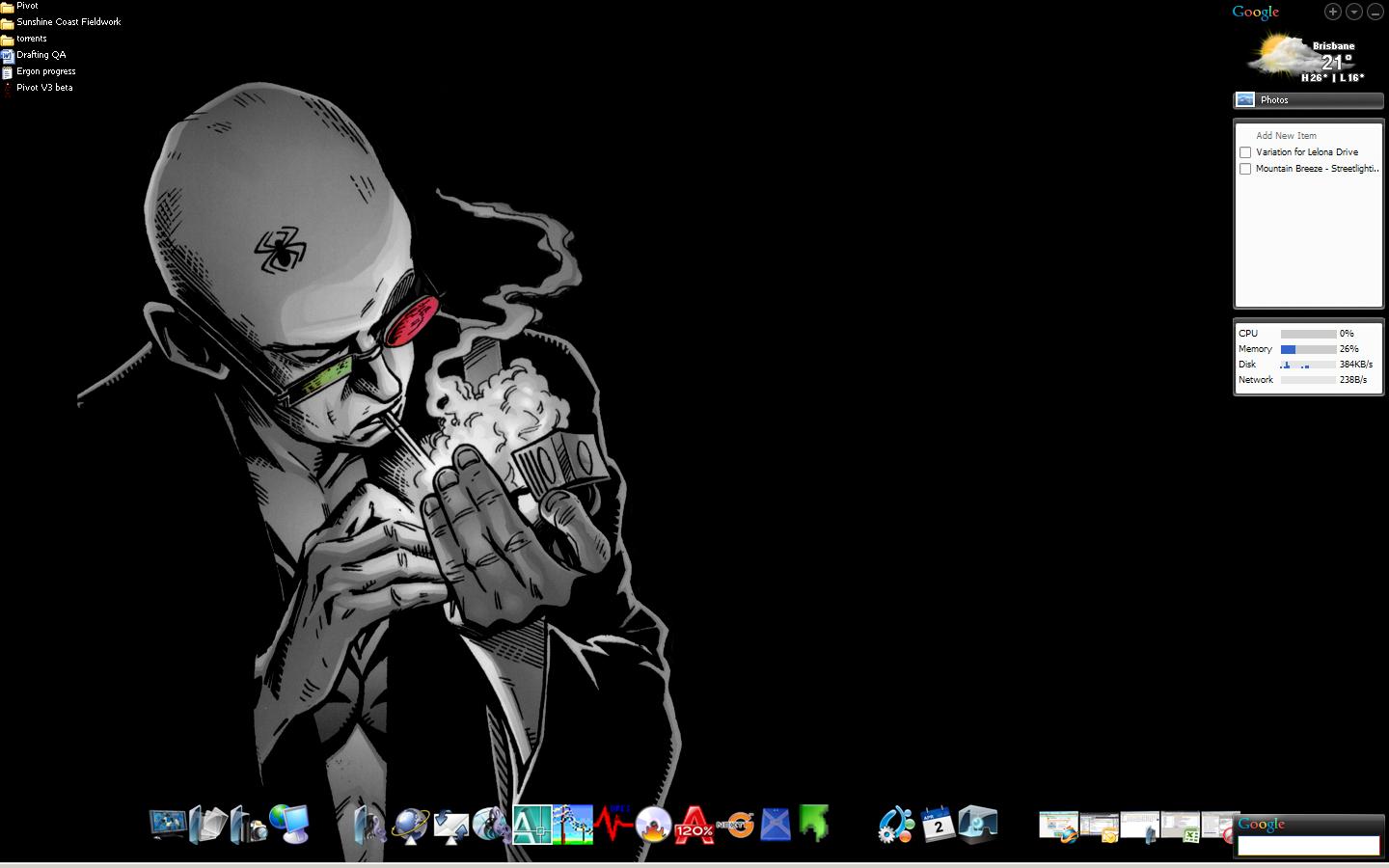The height and width of the screenshot is (868, 1389).
Task: Minimize the Google sidebar with minus button
Action: point(1375,12)
